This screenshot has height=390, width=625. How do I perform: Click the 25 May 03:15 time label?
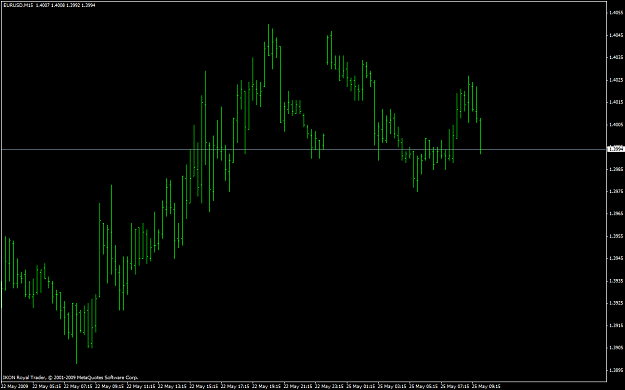point(392,386)
